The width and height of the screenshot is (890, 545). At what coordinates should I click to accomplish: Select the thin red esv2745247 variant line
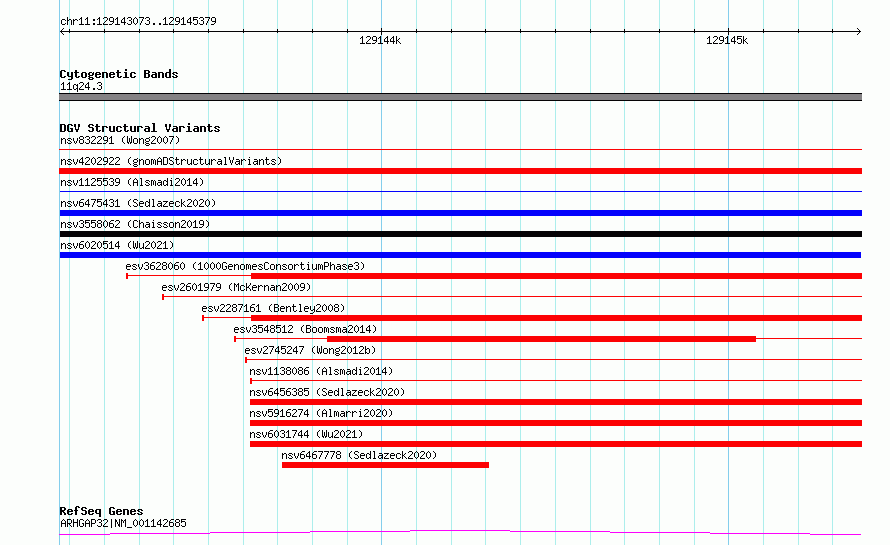coord(553,359)
